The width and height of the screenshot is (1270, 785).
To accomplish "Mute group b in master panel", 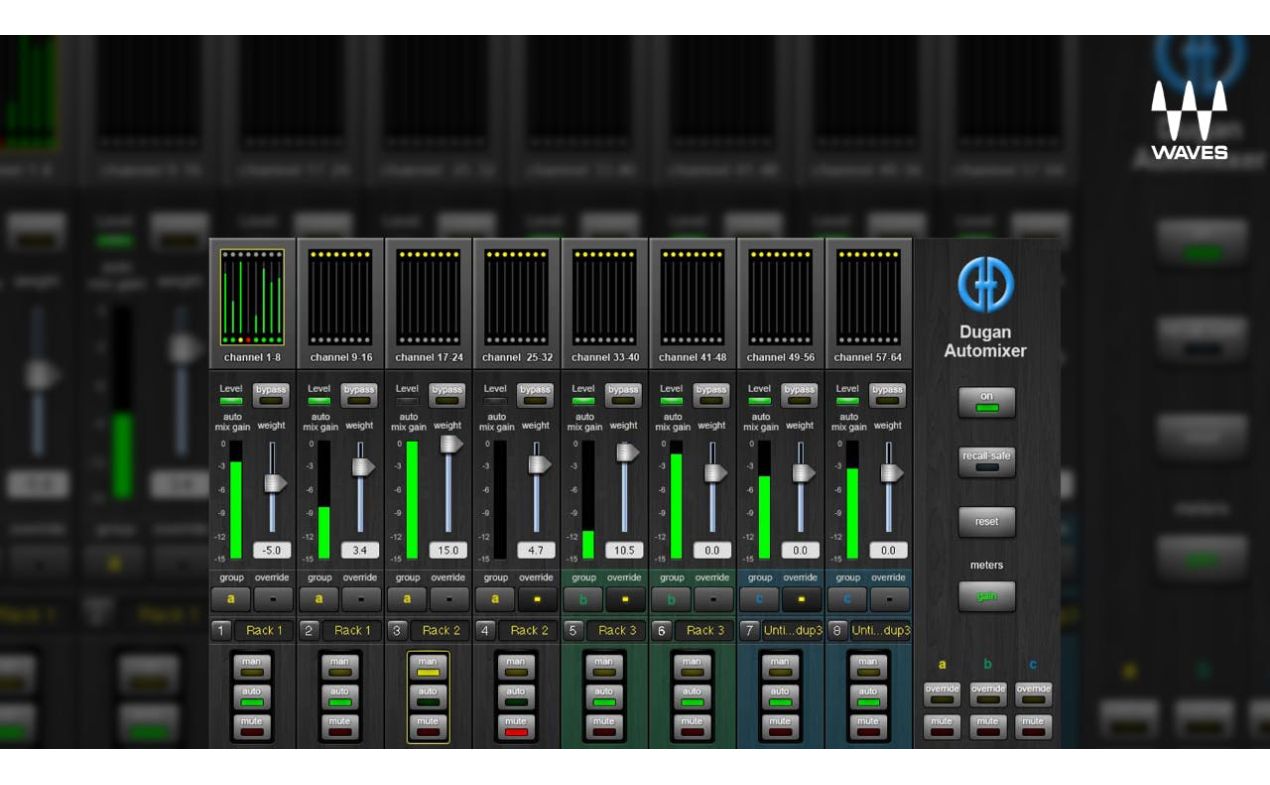I will pyautogui.click(x=988, y=726).
